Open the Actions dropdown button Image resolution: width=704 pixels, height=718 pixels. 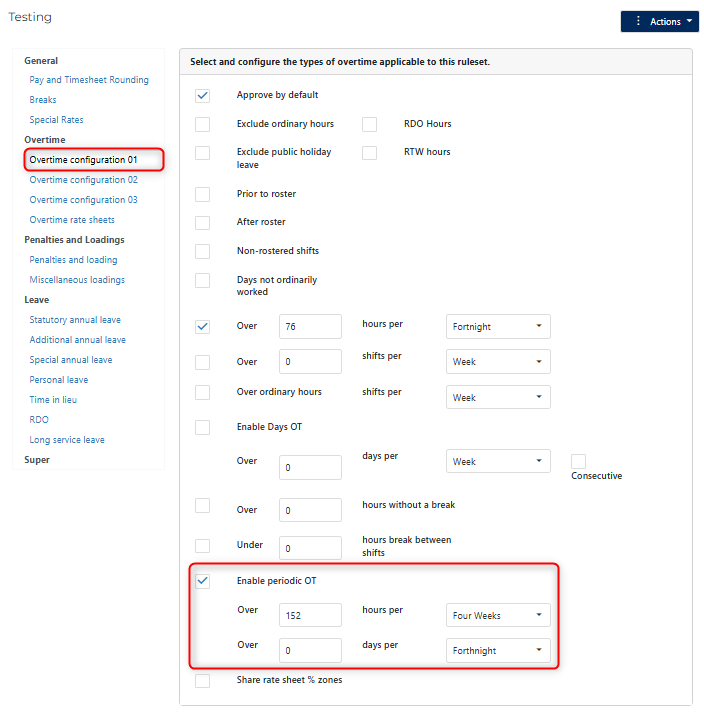659,22
